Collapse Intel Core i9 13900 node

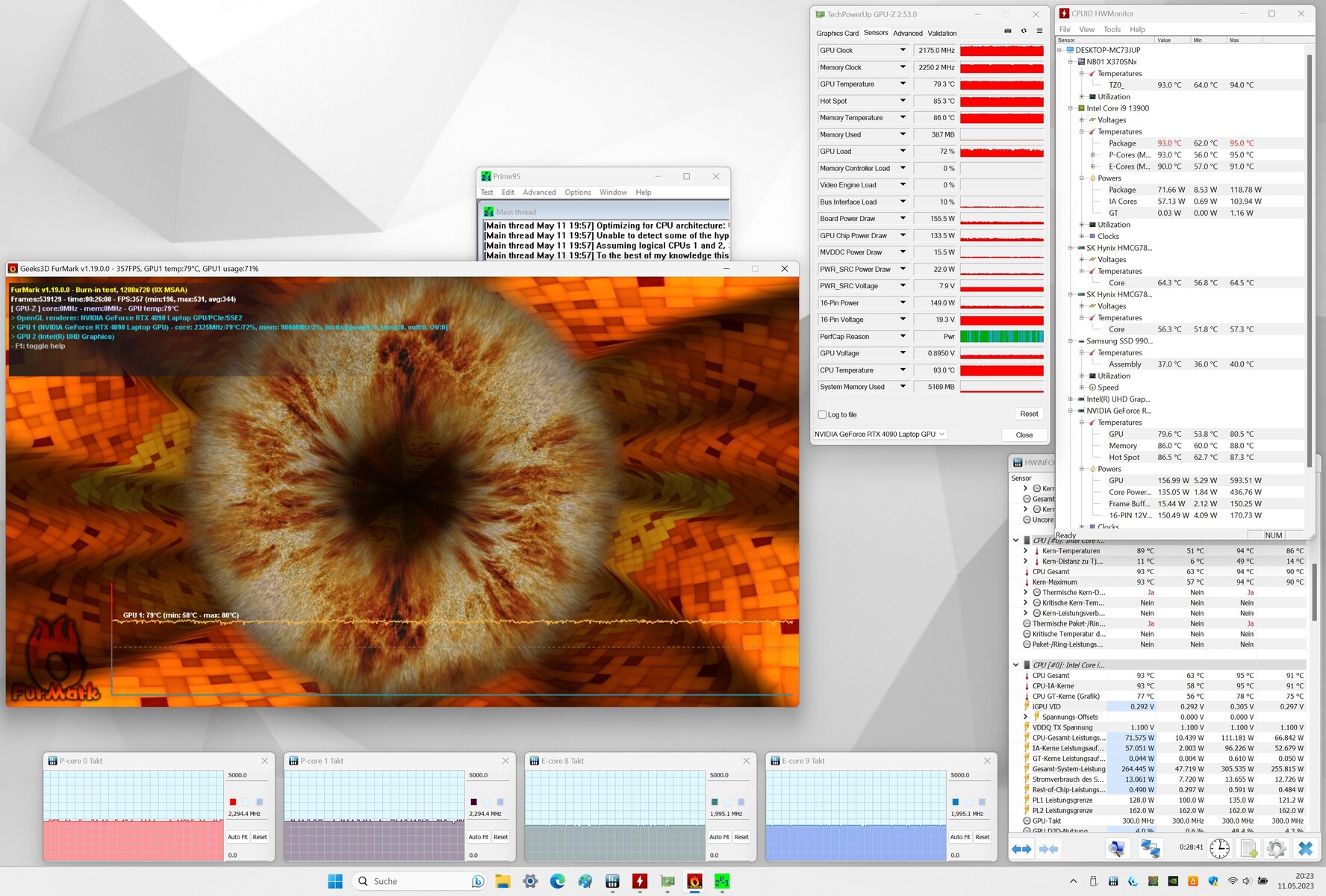pyautogui.click(x=1071, y=108)
